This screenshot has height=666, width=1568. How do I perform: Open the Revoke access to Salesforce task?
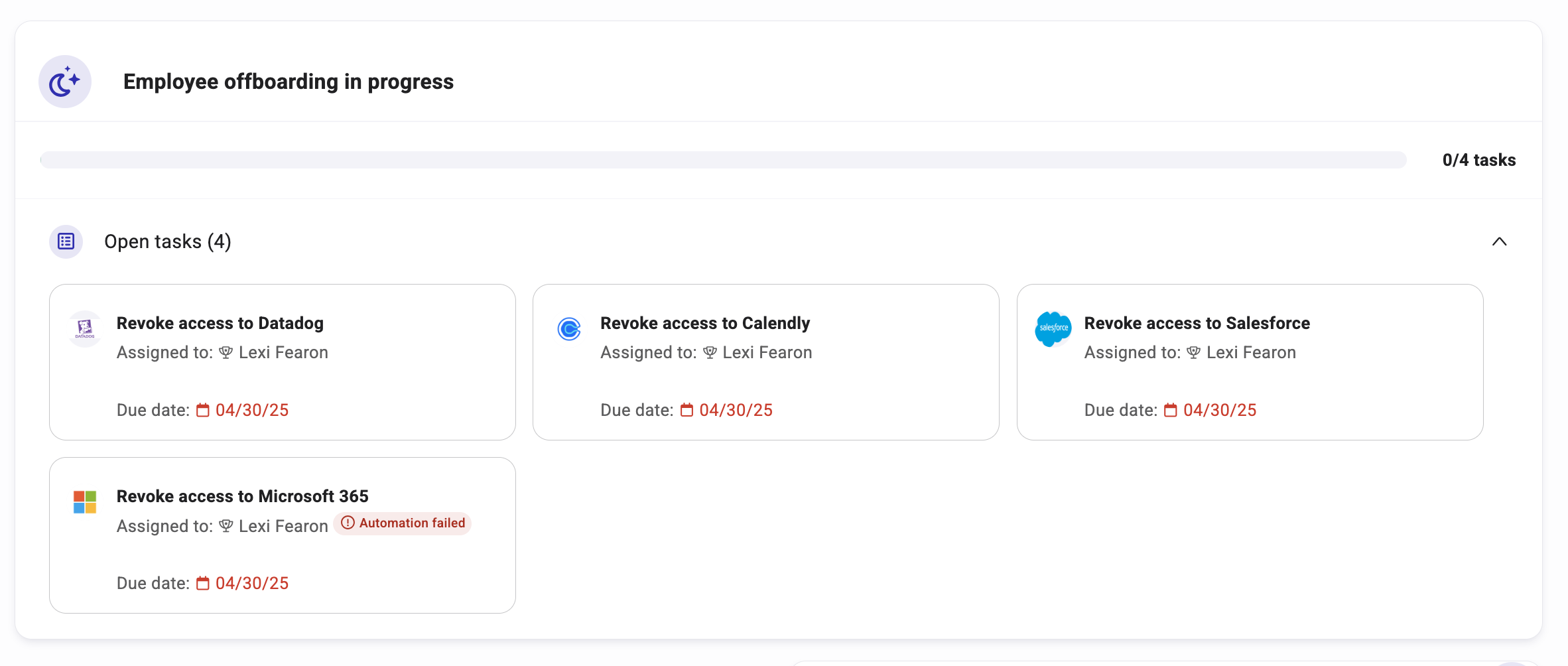pyautogui.click(x=1197, y=323)
